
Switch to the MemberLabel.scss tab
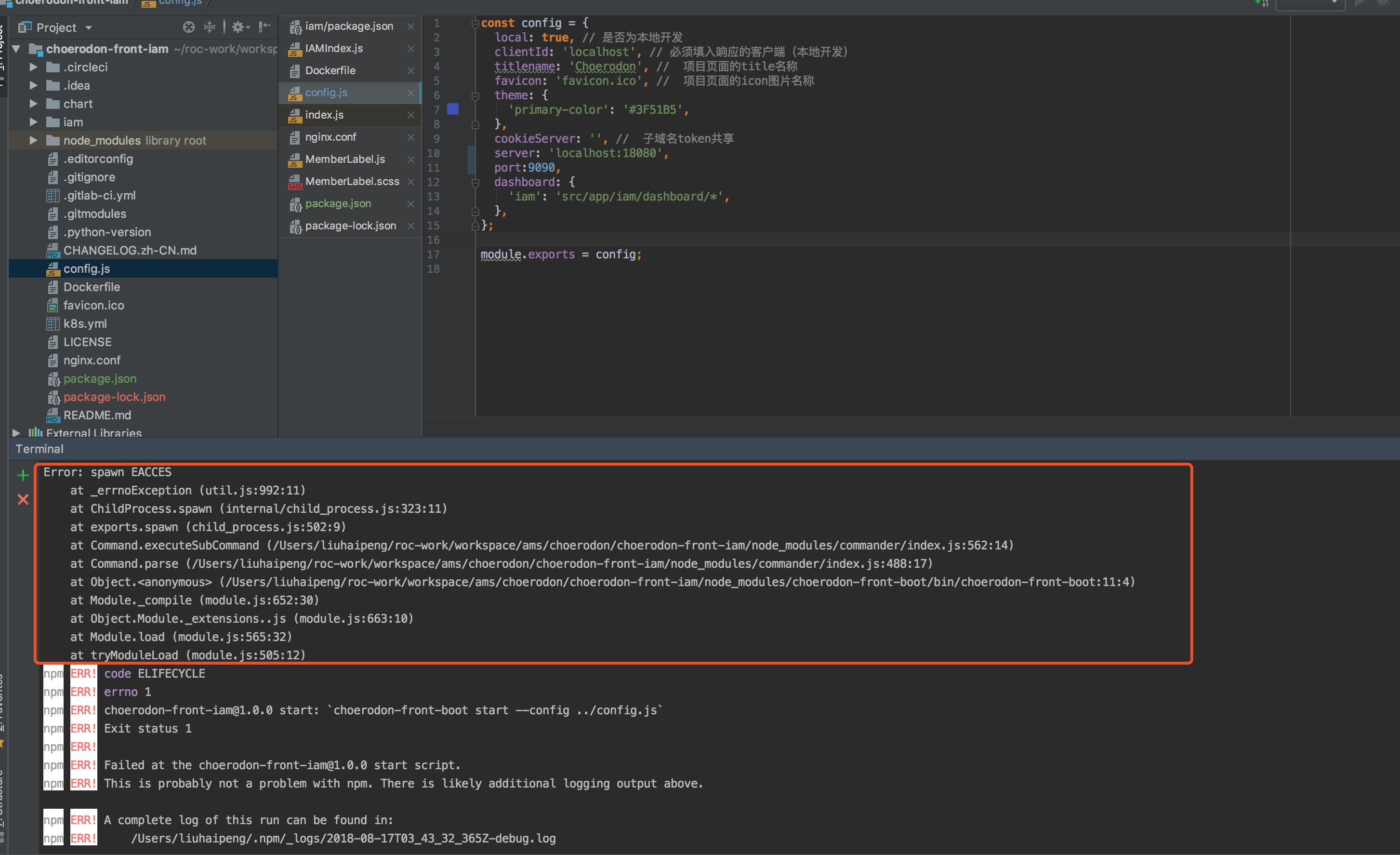pos(352,181)
